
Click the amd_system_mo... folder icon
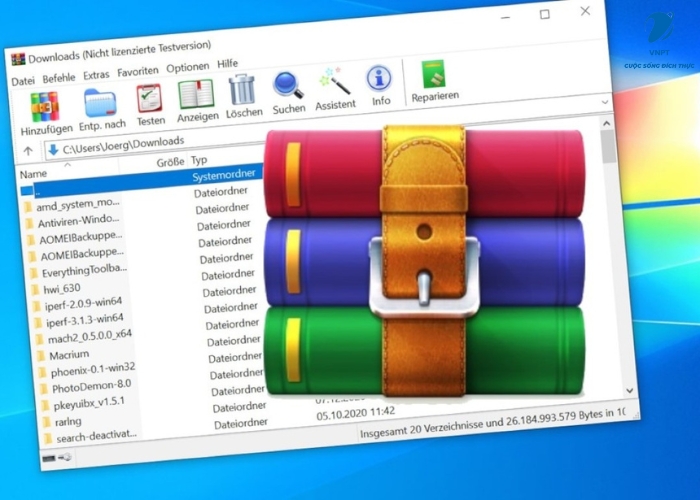(x=28, y=207)
